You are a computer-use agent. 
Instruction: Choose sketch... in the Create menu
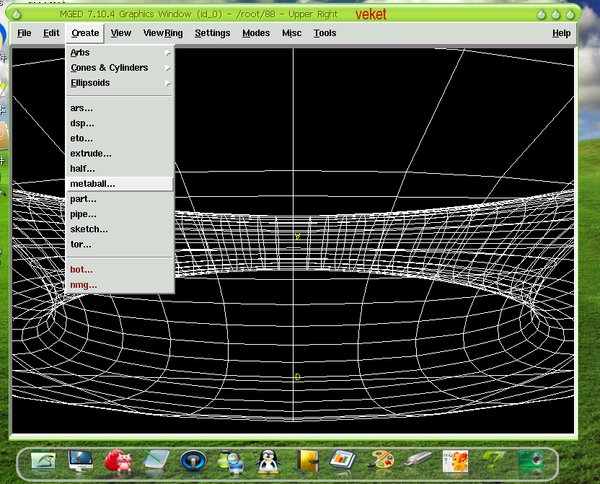[89, 229]
